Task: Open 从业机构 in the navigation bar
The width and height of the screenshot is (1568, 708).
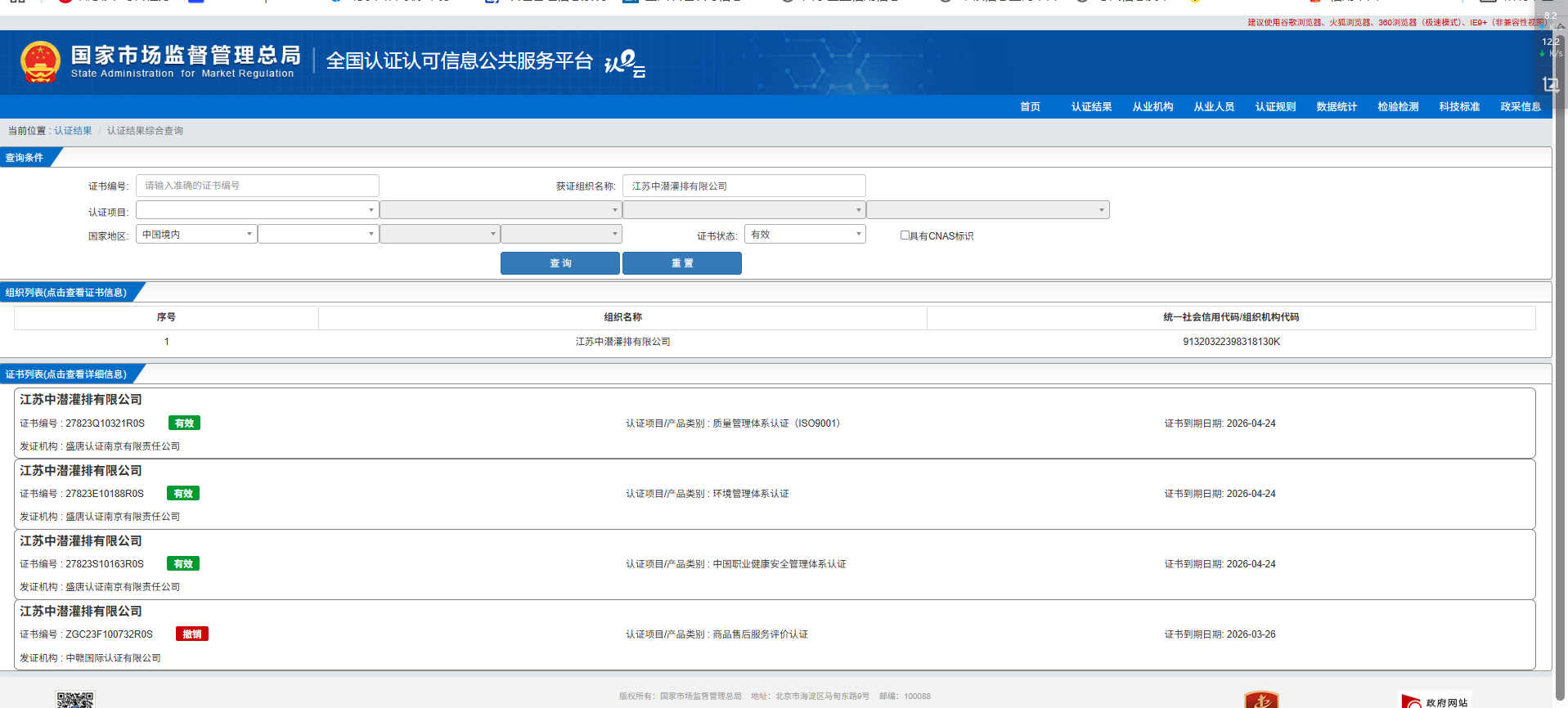Action: tap(1152, 107)
